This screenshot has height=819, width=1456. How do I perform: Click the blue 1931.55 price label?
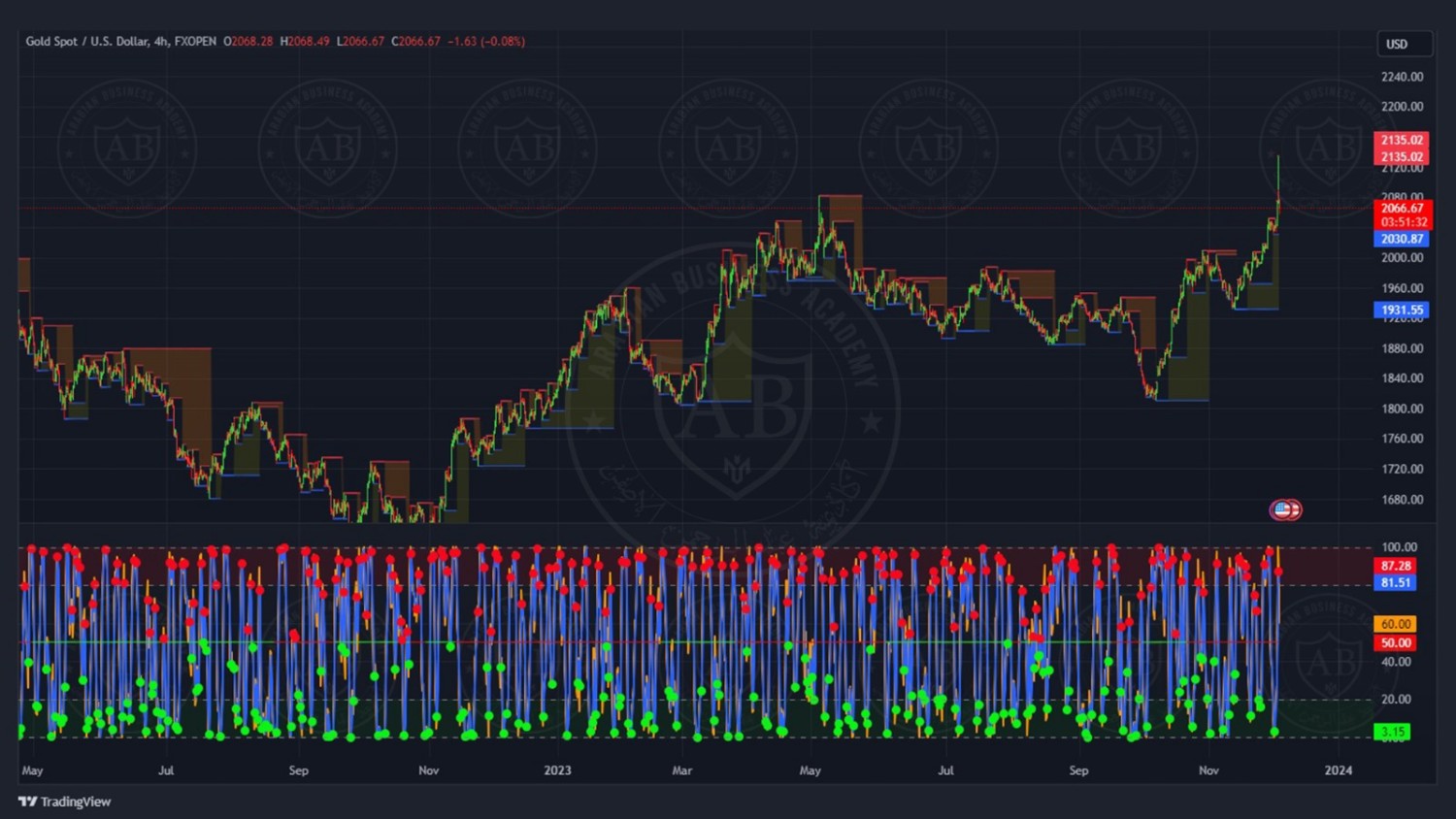1402,311
